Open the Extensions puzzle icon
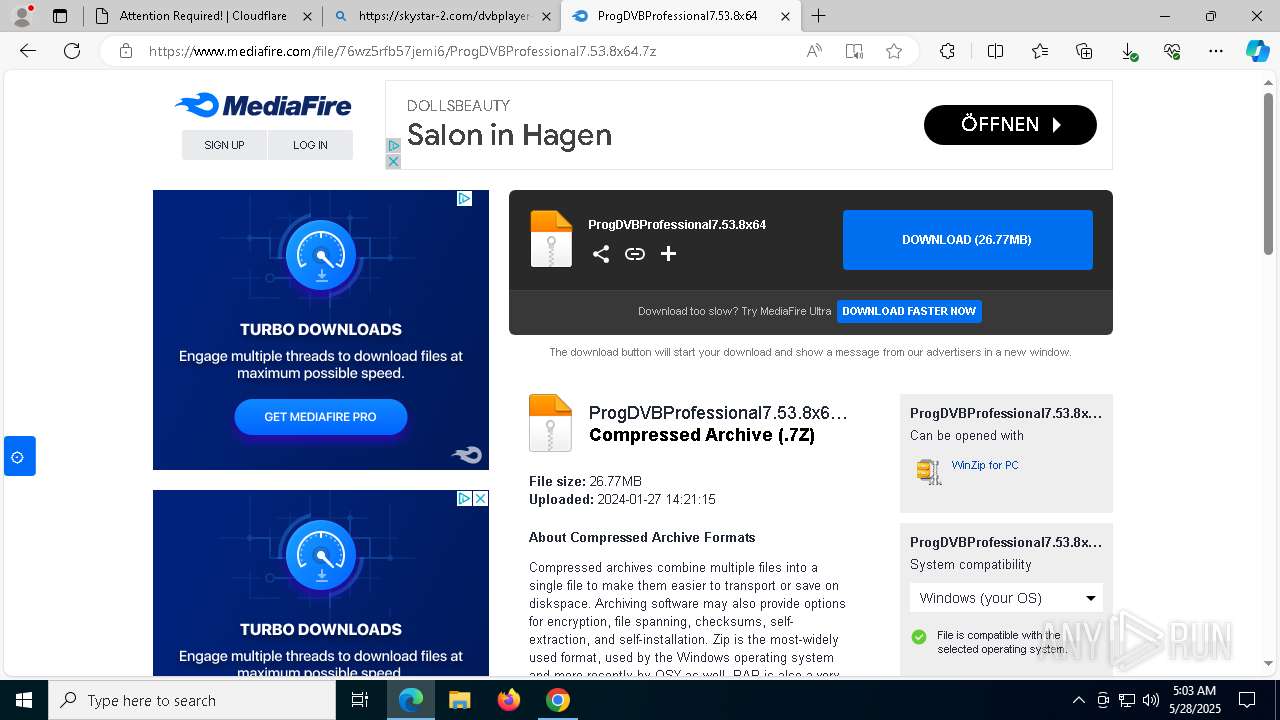The width and height of the screenshot is (1280, 720). click(947, 51)
